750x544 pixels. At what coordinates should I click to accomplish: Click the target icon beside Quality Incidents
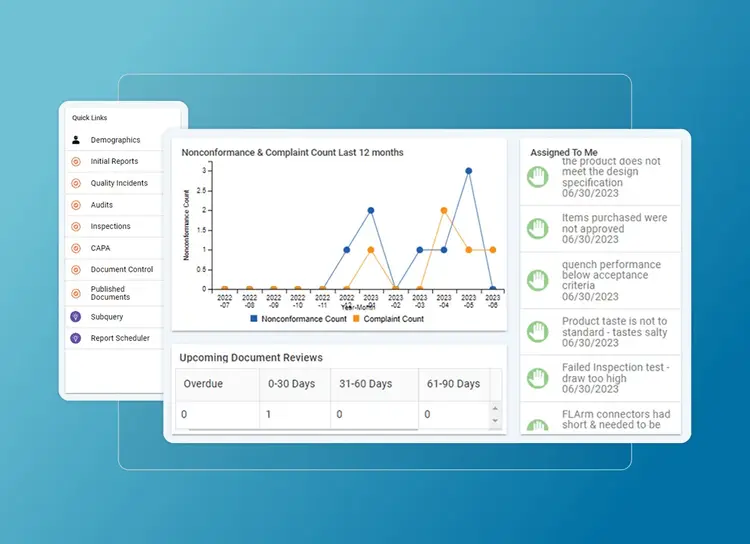tap(76, 183)
